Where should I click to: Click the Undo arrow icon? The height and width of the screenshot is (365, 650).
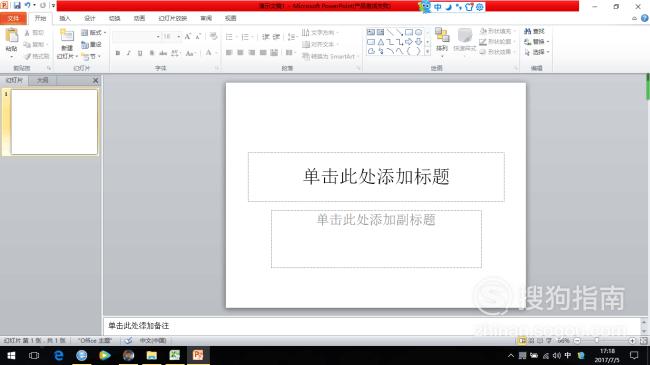[27, 5]
